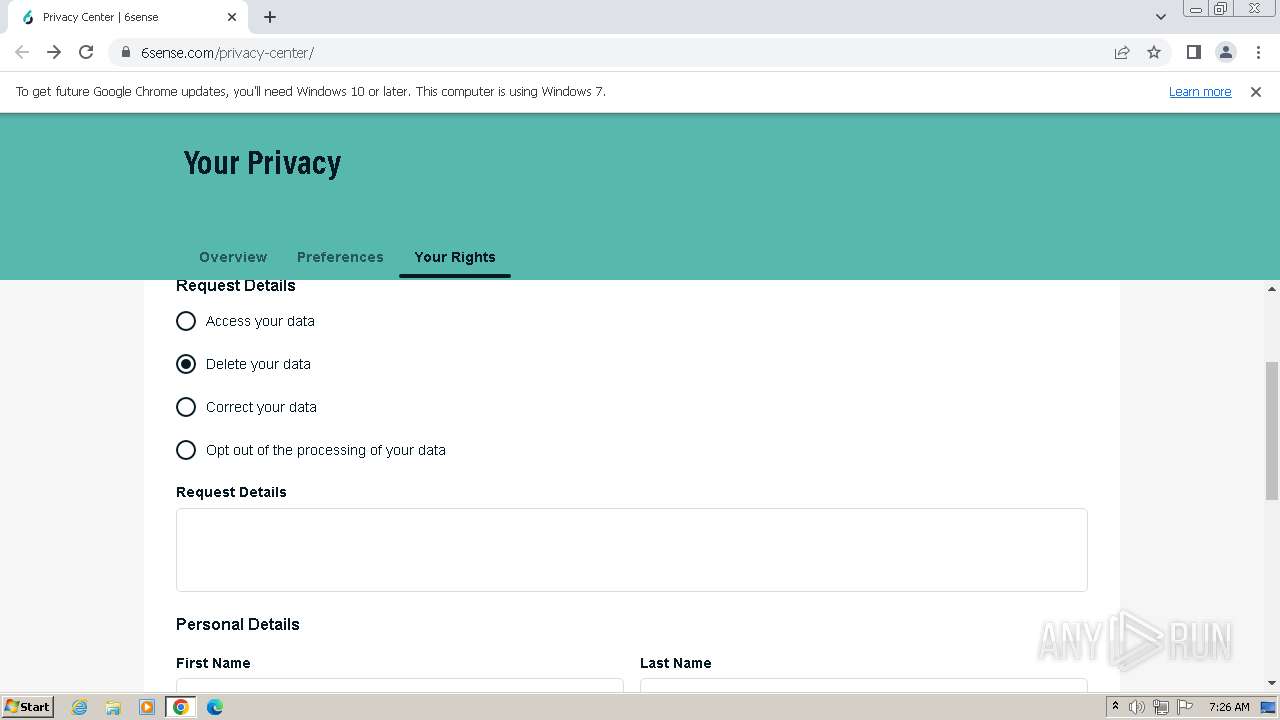Open the tab search chevron
The height and width of the screenshot is (720, 1280).
[x=1161, y=17]
